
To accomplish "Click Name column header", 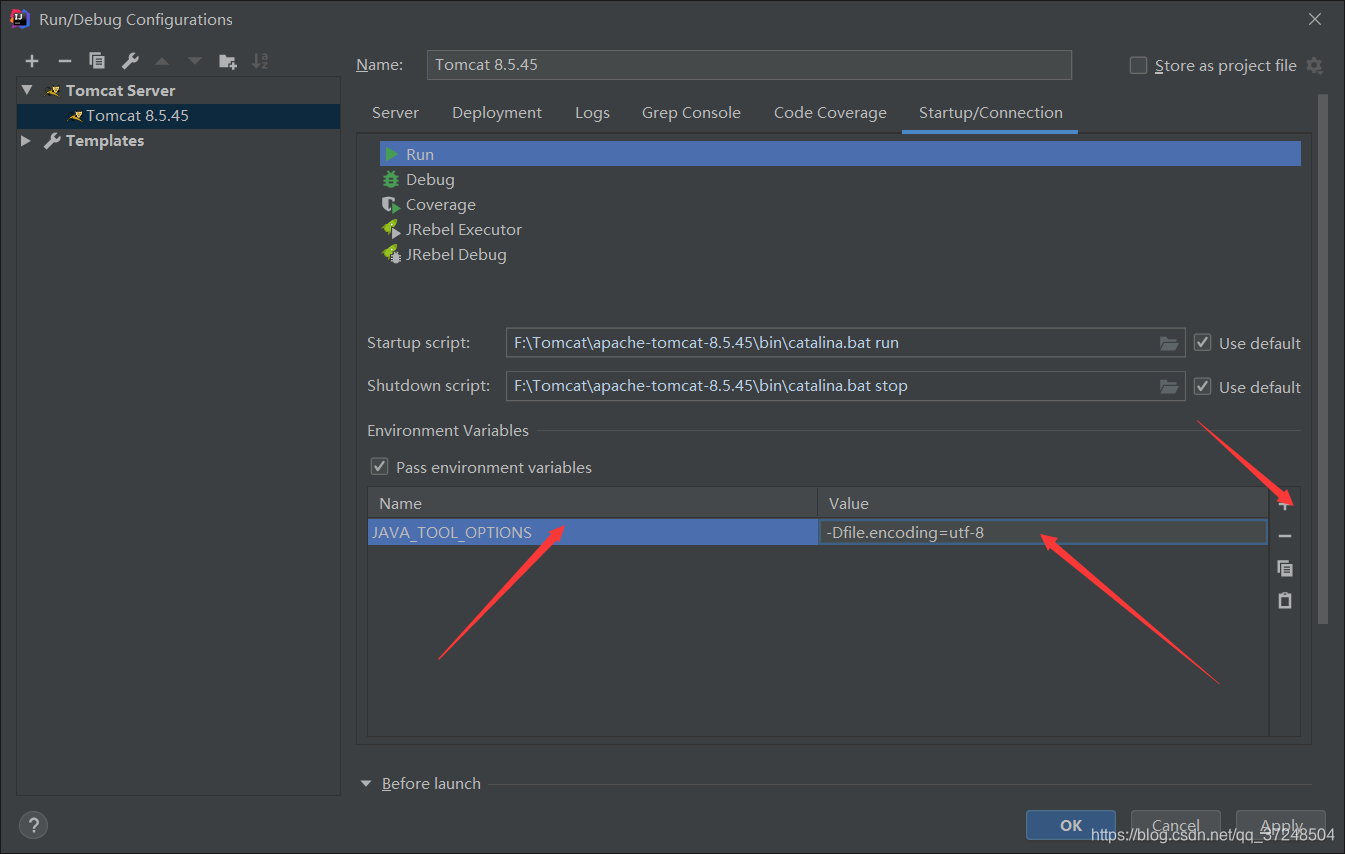I will point(593,503).
